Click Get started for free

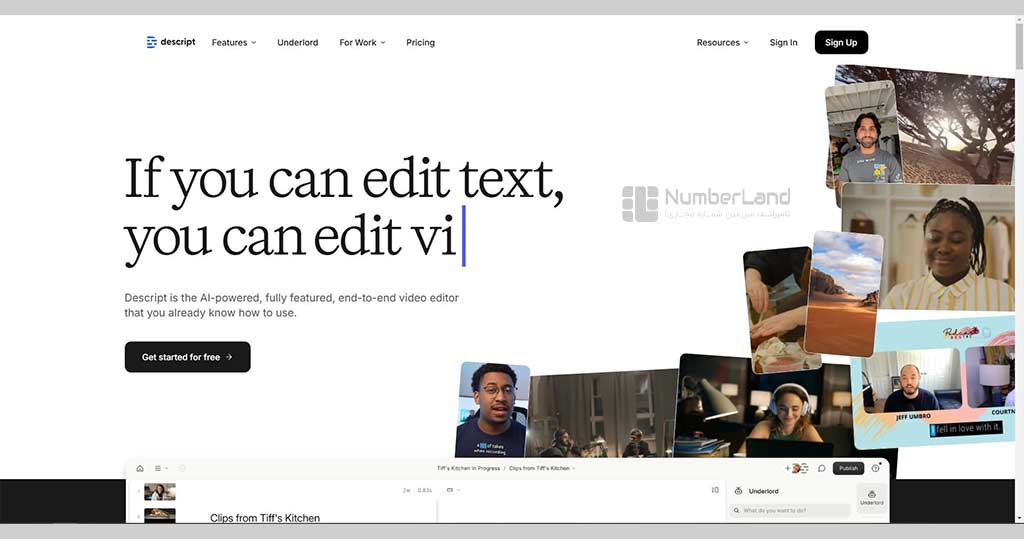click(x=187, y=357)
